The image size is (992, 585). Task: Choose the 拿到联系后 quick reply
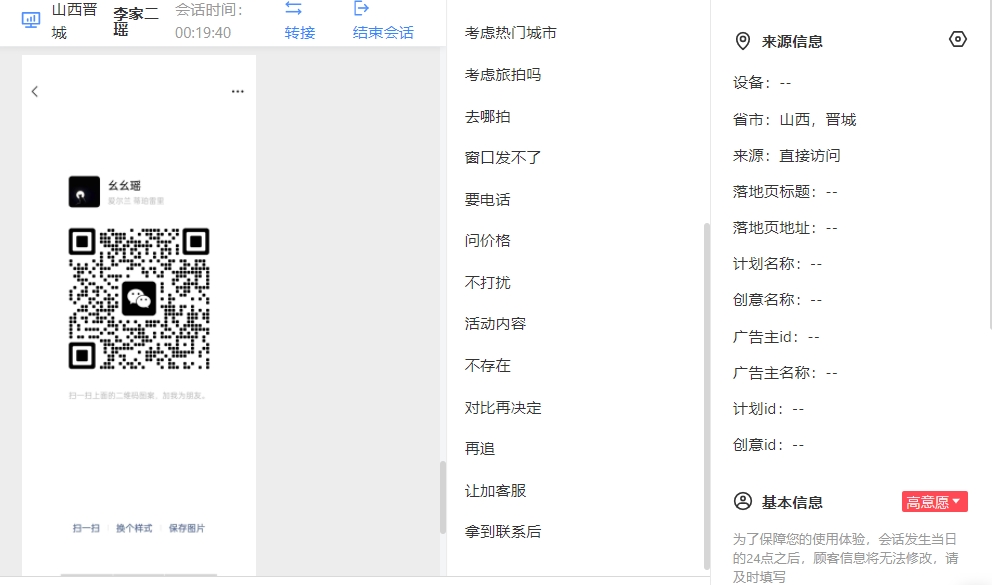click(503, 532)
